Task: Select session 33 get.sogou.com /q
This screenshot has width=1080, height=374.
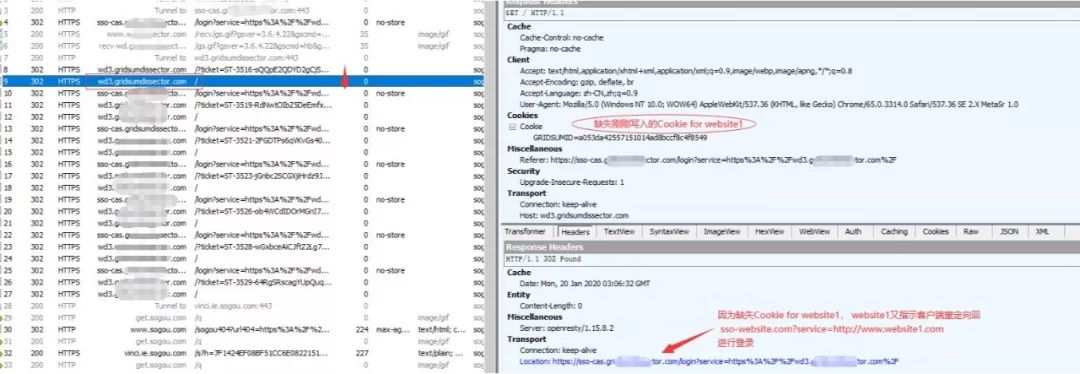Action: click(x=242, y=365)
